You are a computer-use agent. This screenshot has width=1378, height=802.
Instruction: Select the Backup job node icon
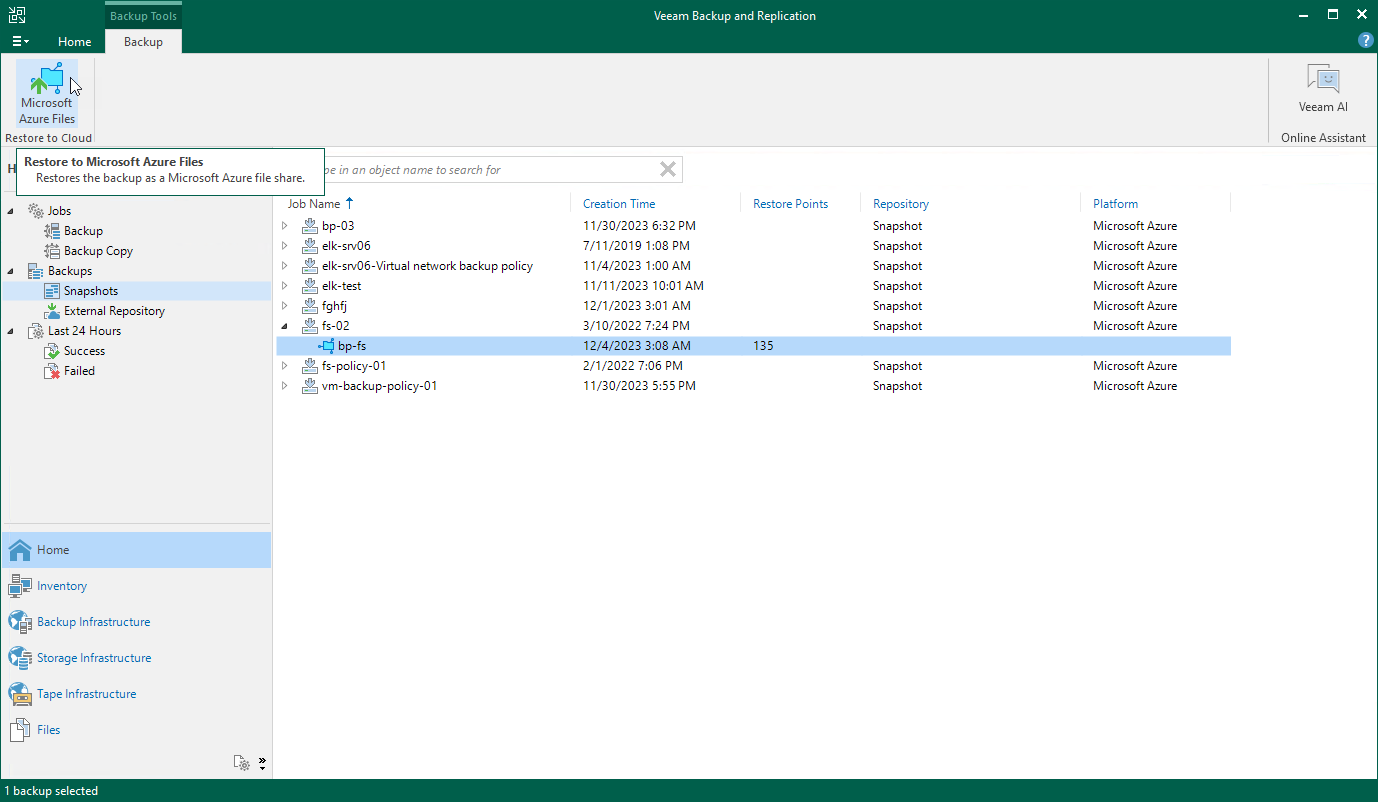pos(53,231)
